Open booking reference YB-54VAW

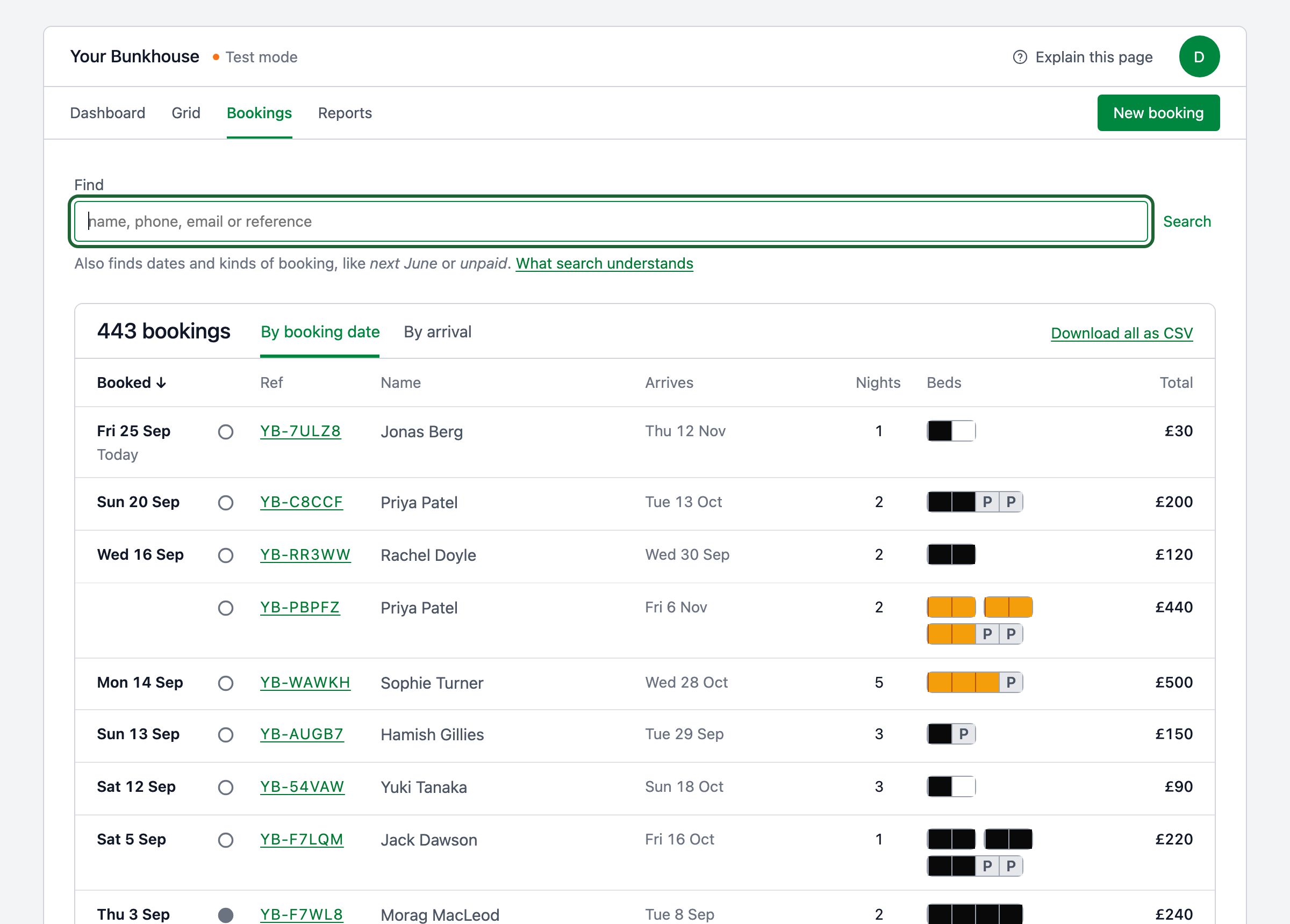point(303,787)
